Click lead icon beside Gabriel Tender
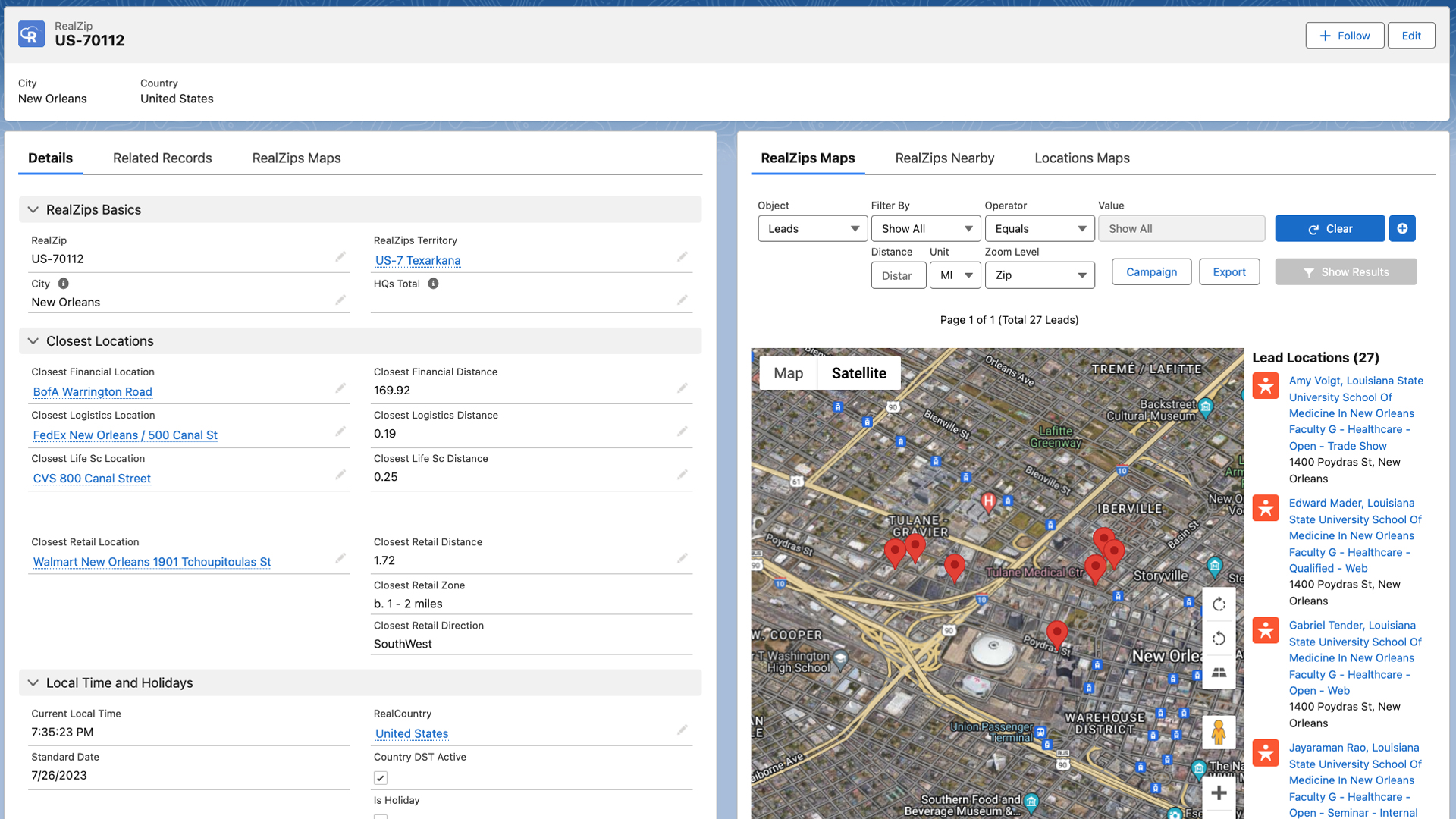The image size is (1456, 819). pos(1266,630)
